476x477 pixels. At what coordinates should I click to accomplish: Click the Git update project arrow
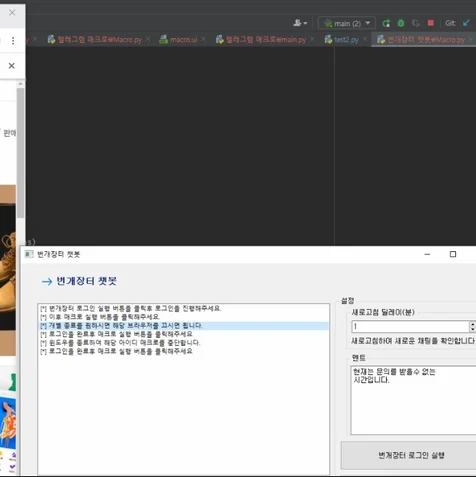tap(466, 23)
